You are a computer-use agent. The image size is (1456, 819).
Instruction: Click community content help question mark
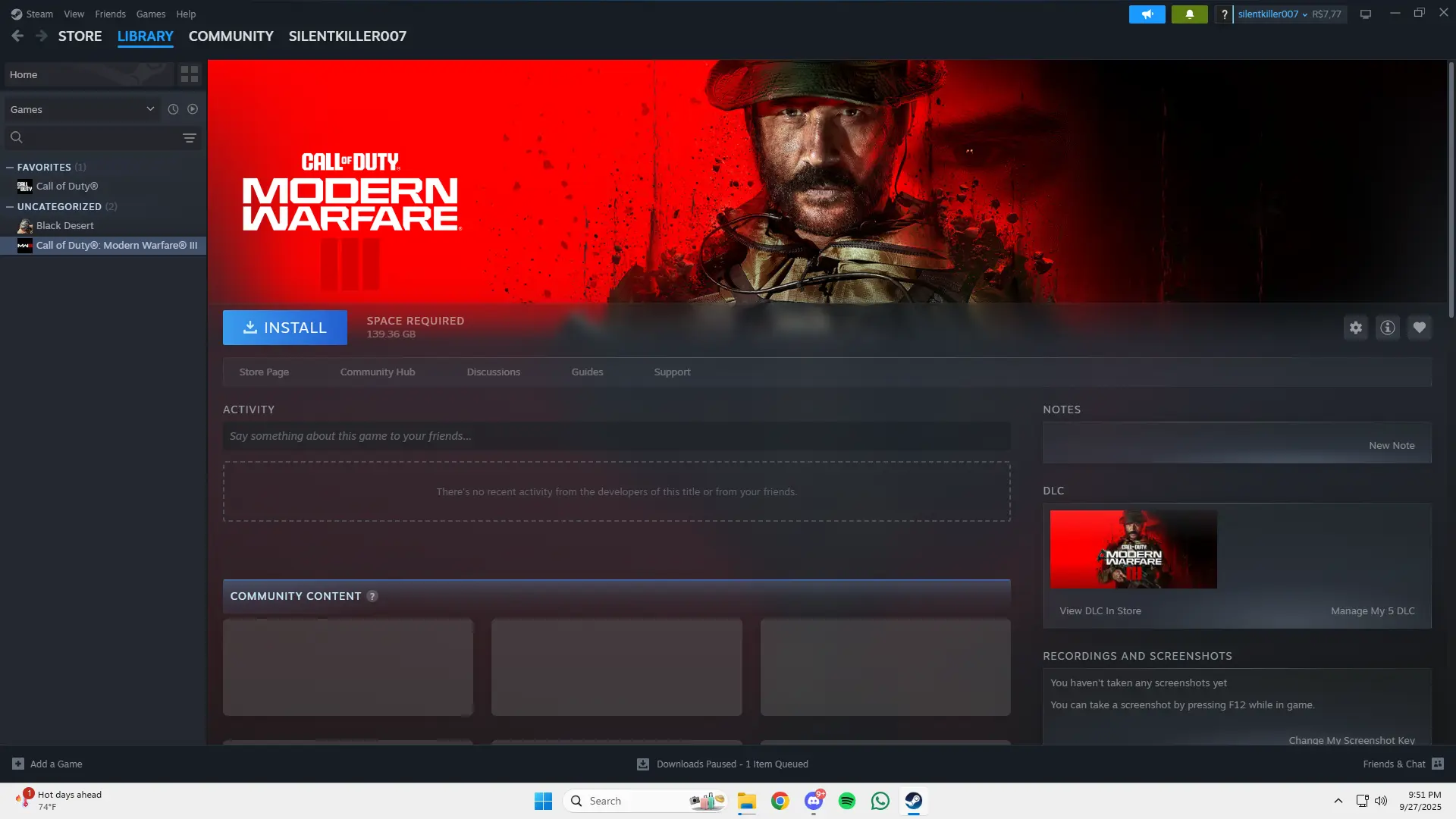coord(372,596)
